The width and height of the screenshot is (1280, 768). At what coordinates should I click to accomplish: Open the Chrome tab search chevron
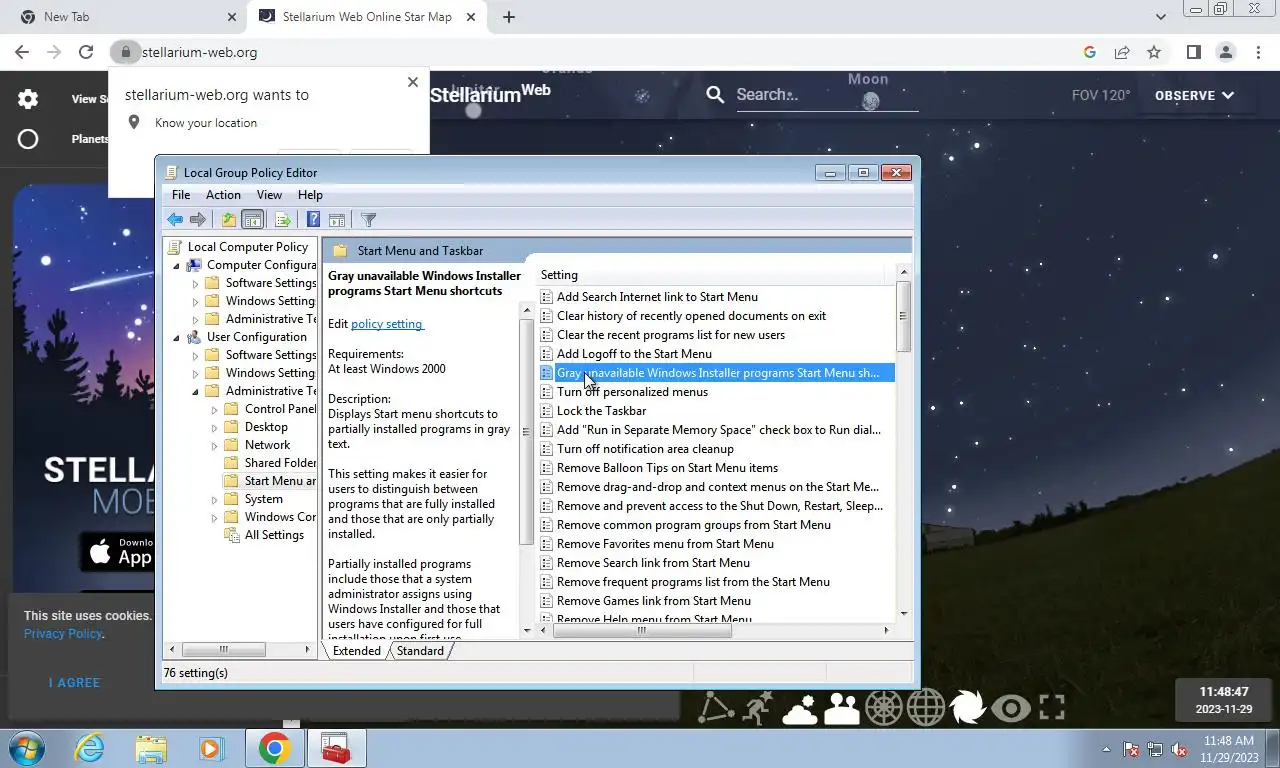pyautogui.click(x=1160, y=17)
